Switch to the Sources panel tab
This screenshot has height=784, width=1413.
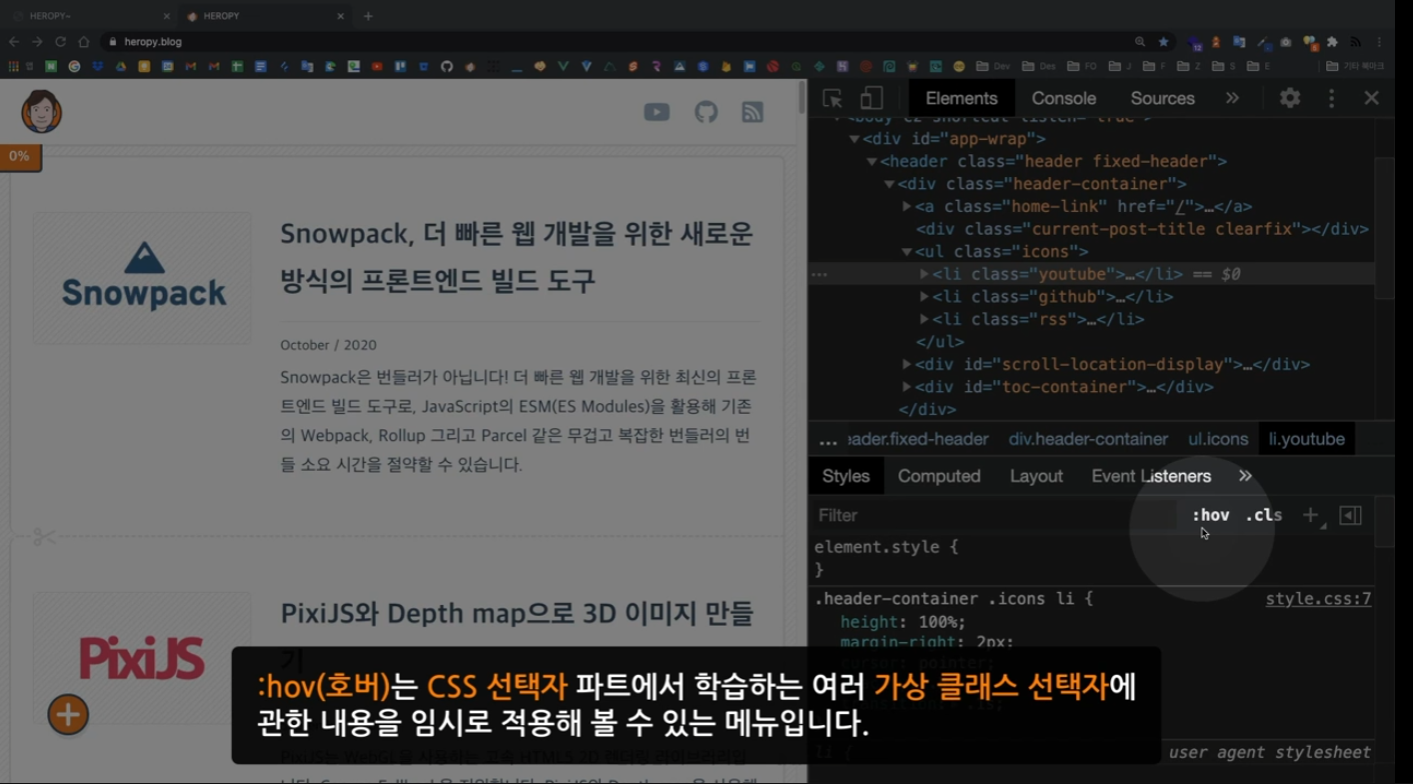(x=1162, y=98)
